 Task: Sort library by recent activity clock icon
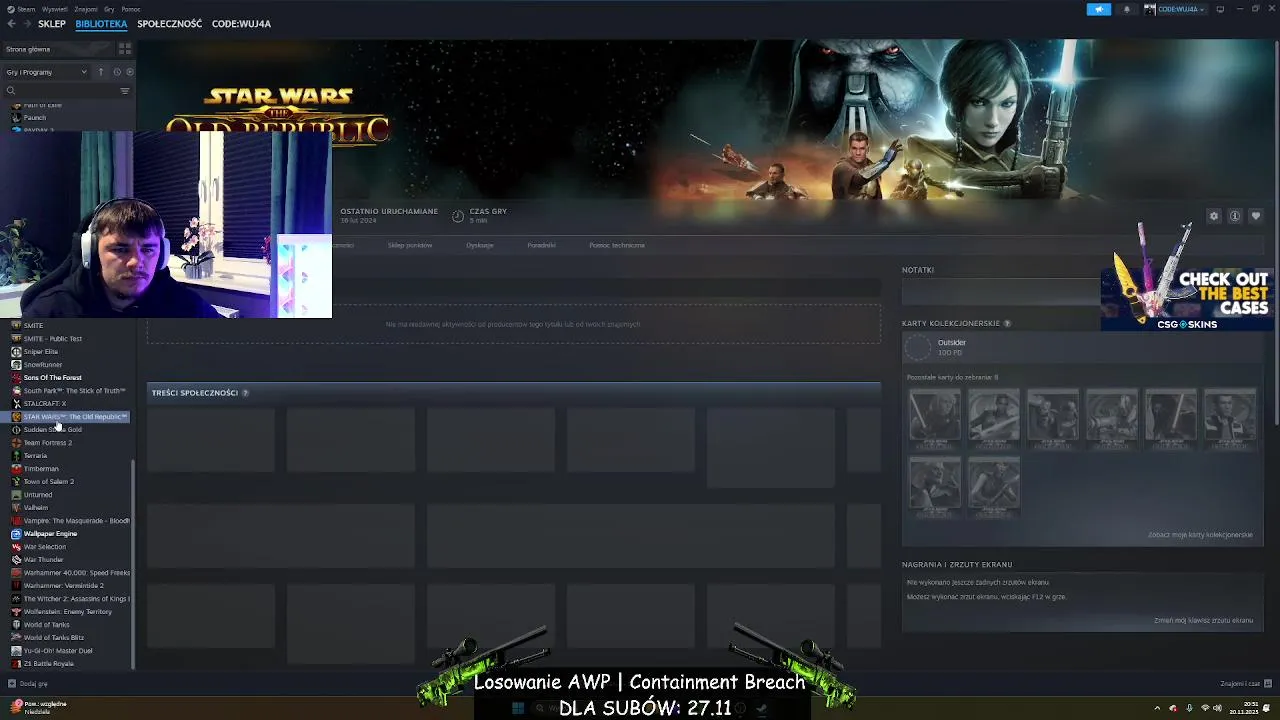pos(116,72)
